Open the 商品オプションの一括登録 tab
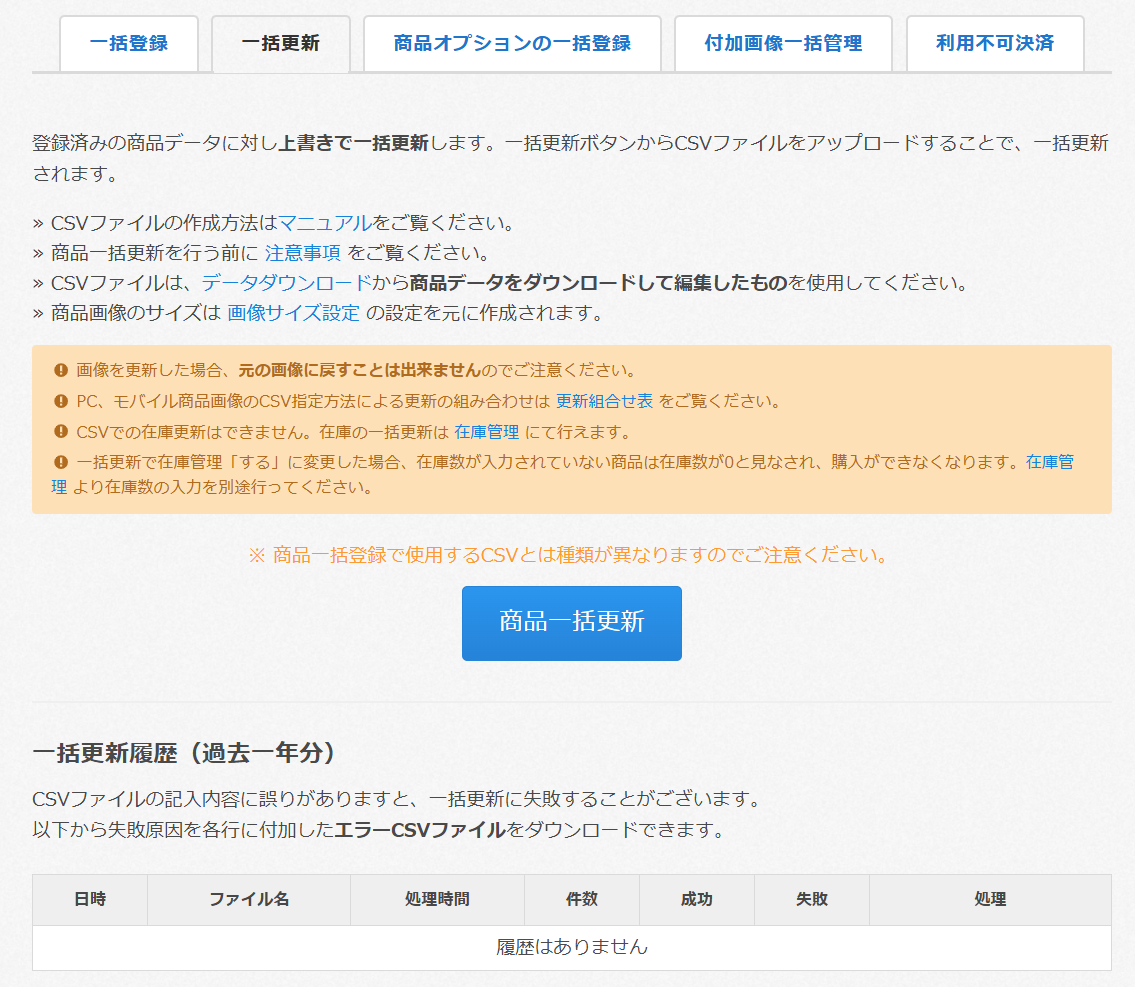 (x=512, y=44)
